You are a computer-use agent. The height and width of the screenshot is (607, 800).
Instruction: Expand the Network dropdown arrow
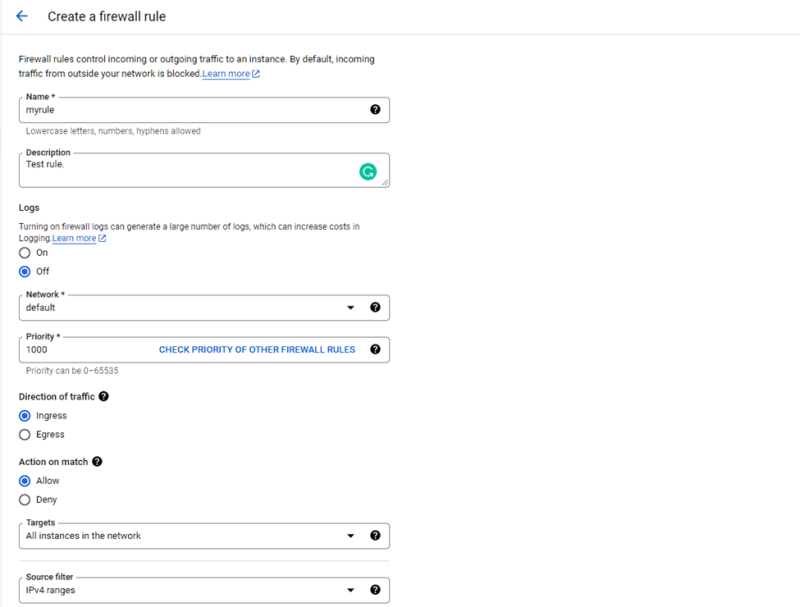click(351, 308)
